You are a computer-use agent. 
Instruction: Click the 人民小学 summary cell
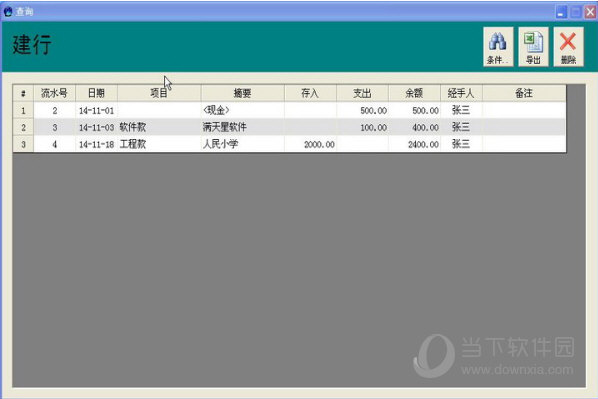pos(243,144)
